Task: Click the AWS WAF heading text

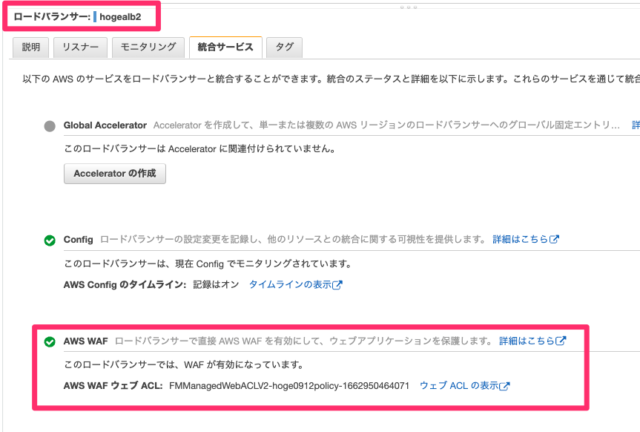Action: point(86,341)
